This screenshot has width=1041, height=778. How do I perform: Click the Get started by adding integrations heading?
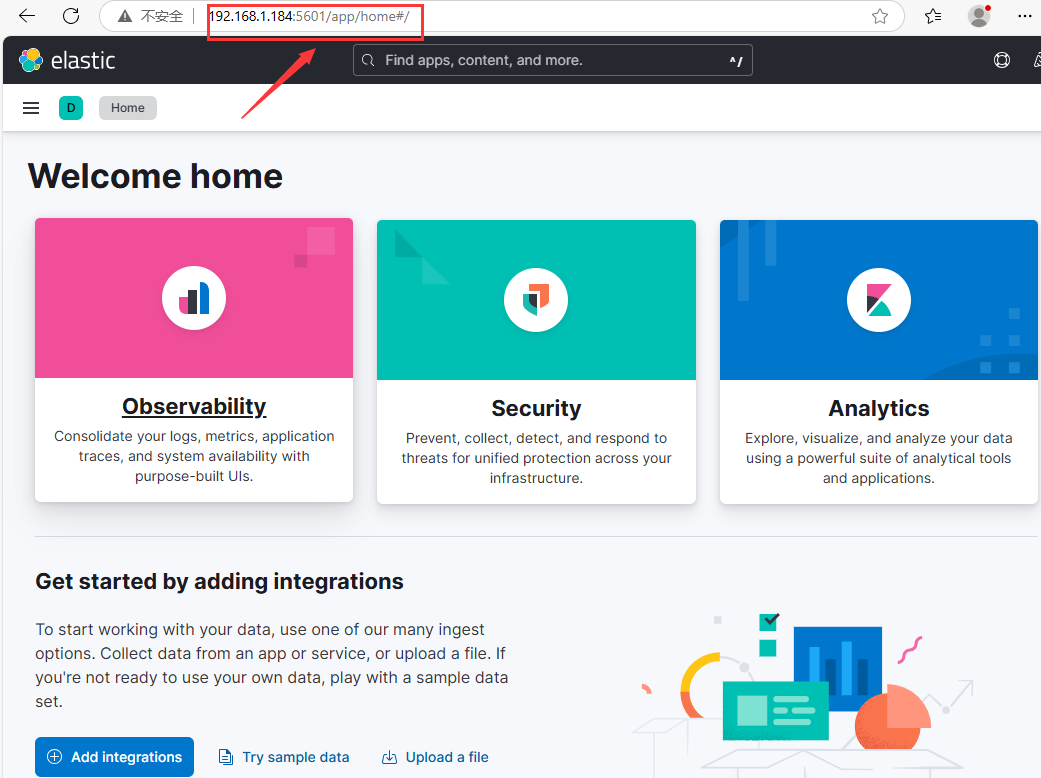click(x=219, y=582)
